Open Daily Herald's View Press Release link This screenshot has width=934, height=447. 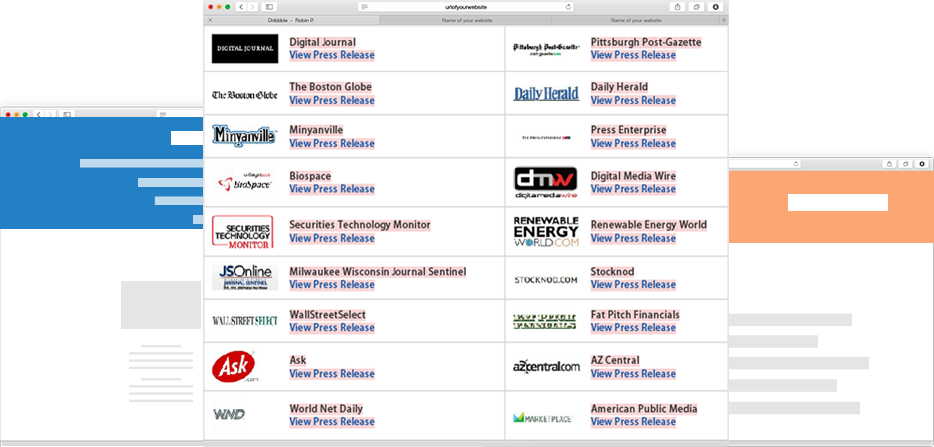[633, 100]
